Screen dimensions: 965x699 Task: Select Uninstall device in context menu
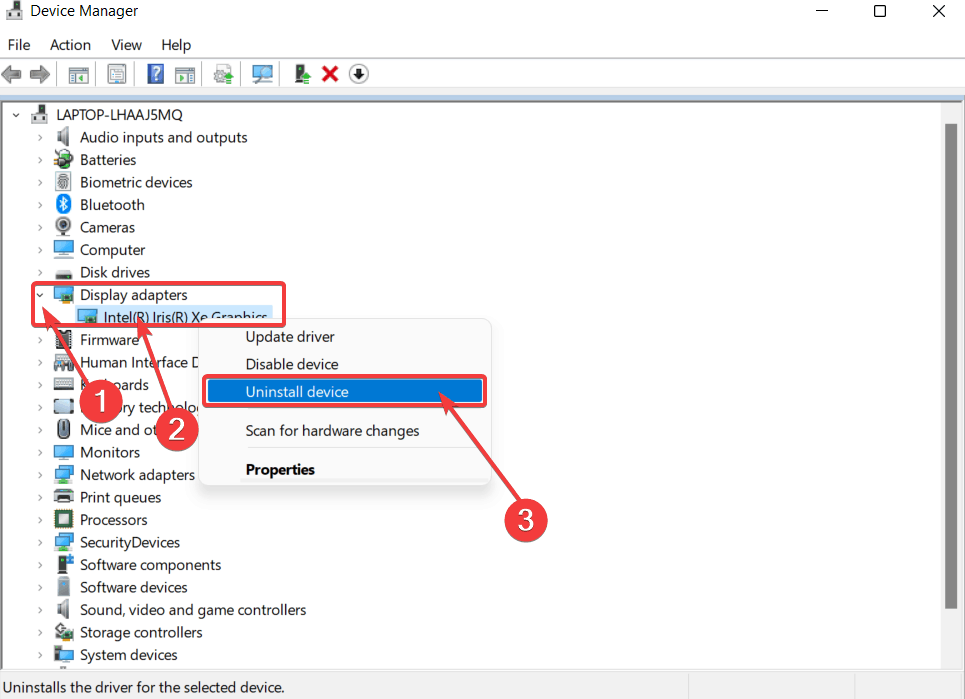point(345,391)
